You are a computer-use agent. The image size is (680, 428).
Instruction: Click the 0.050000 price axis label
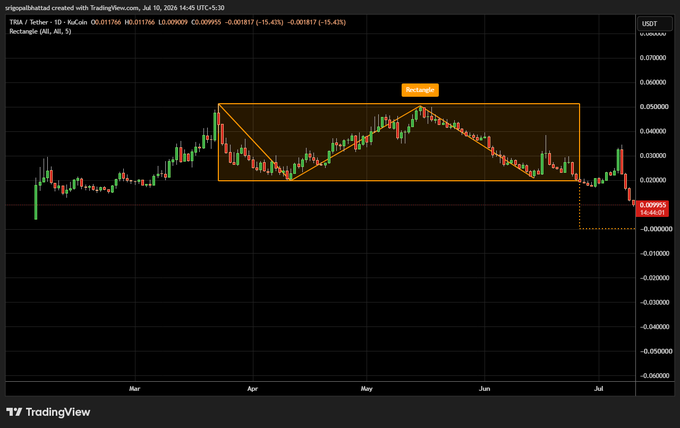(653, 107)
